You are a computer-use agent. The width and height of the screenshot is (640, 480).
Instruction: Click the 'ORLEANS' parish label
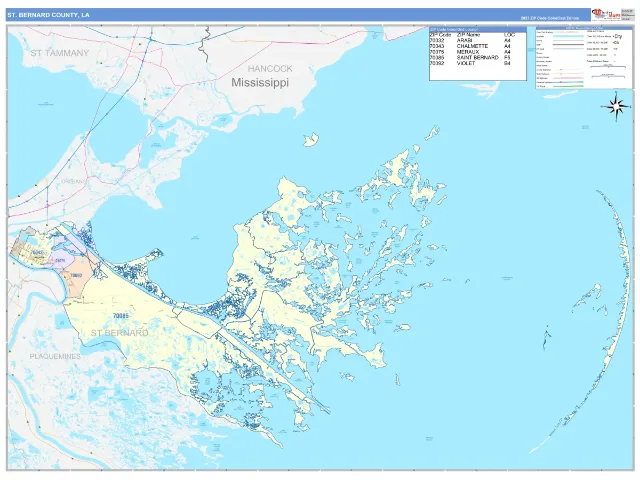pos(74,181)
